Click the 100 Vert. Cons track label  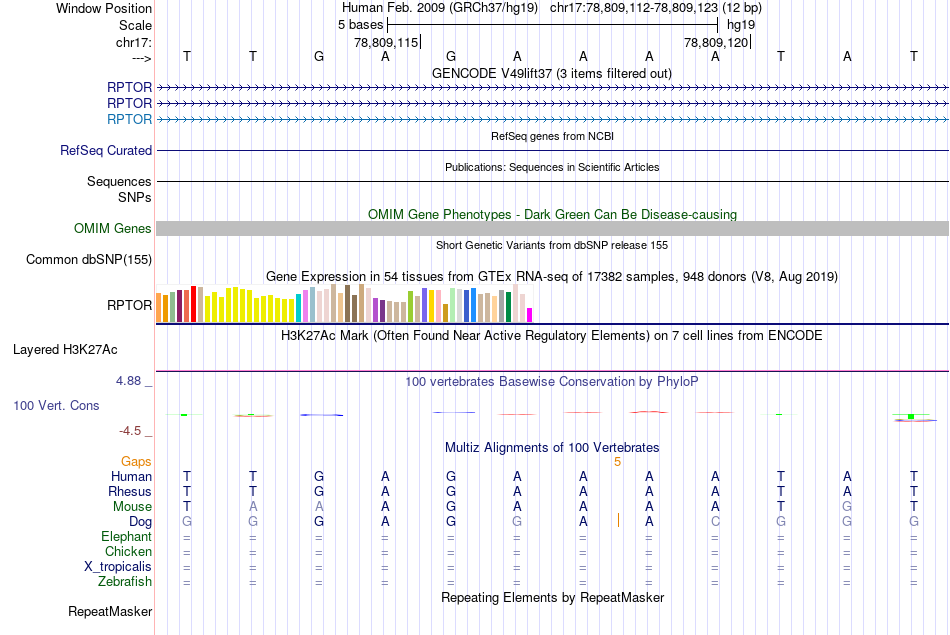pos(56,405)
